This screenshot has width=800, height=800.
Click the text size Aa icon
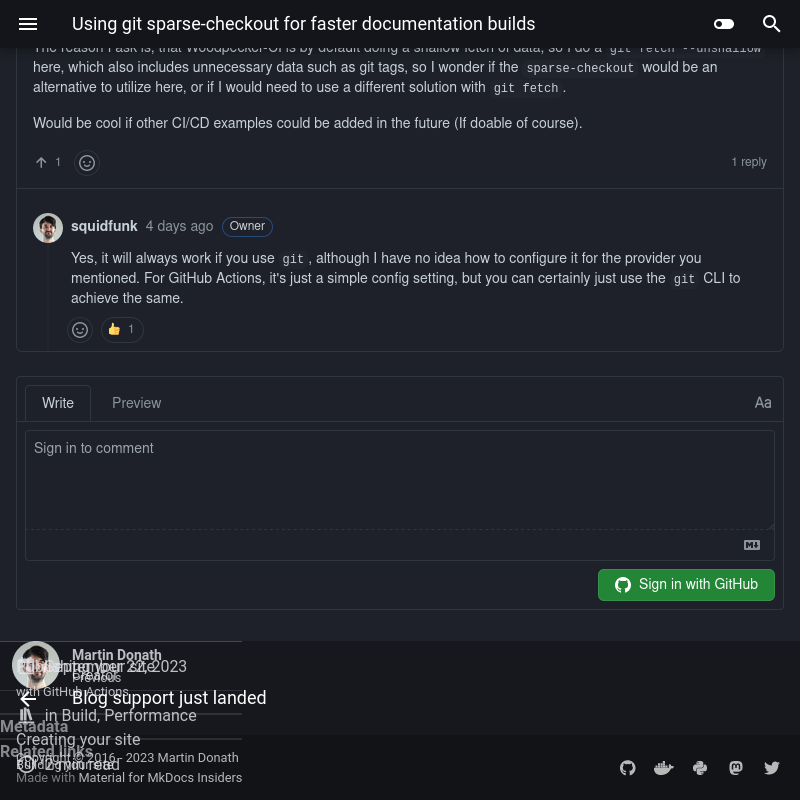[x=763, y=403]
